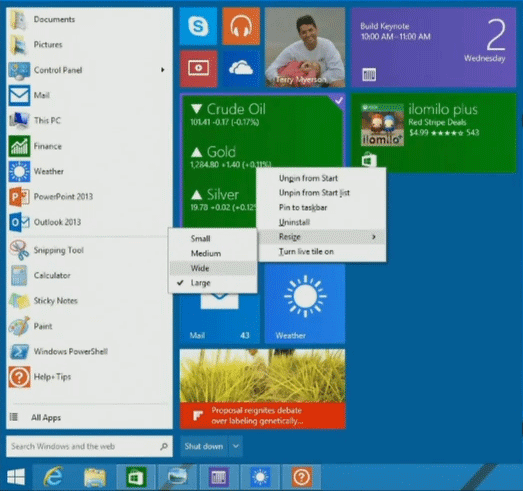Open the Music headphones tile

pyautogui.click(x=241, y=26)
